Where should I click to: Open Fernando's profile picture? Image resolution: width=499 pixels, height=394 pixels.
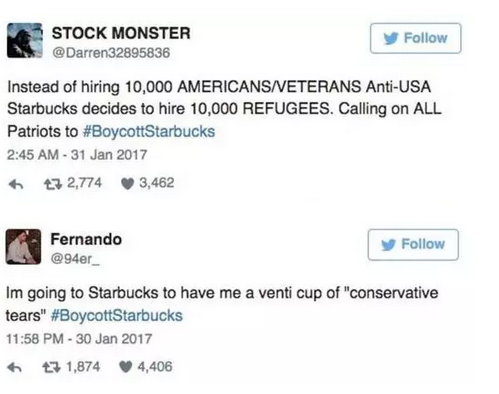coord(23,247)
